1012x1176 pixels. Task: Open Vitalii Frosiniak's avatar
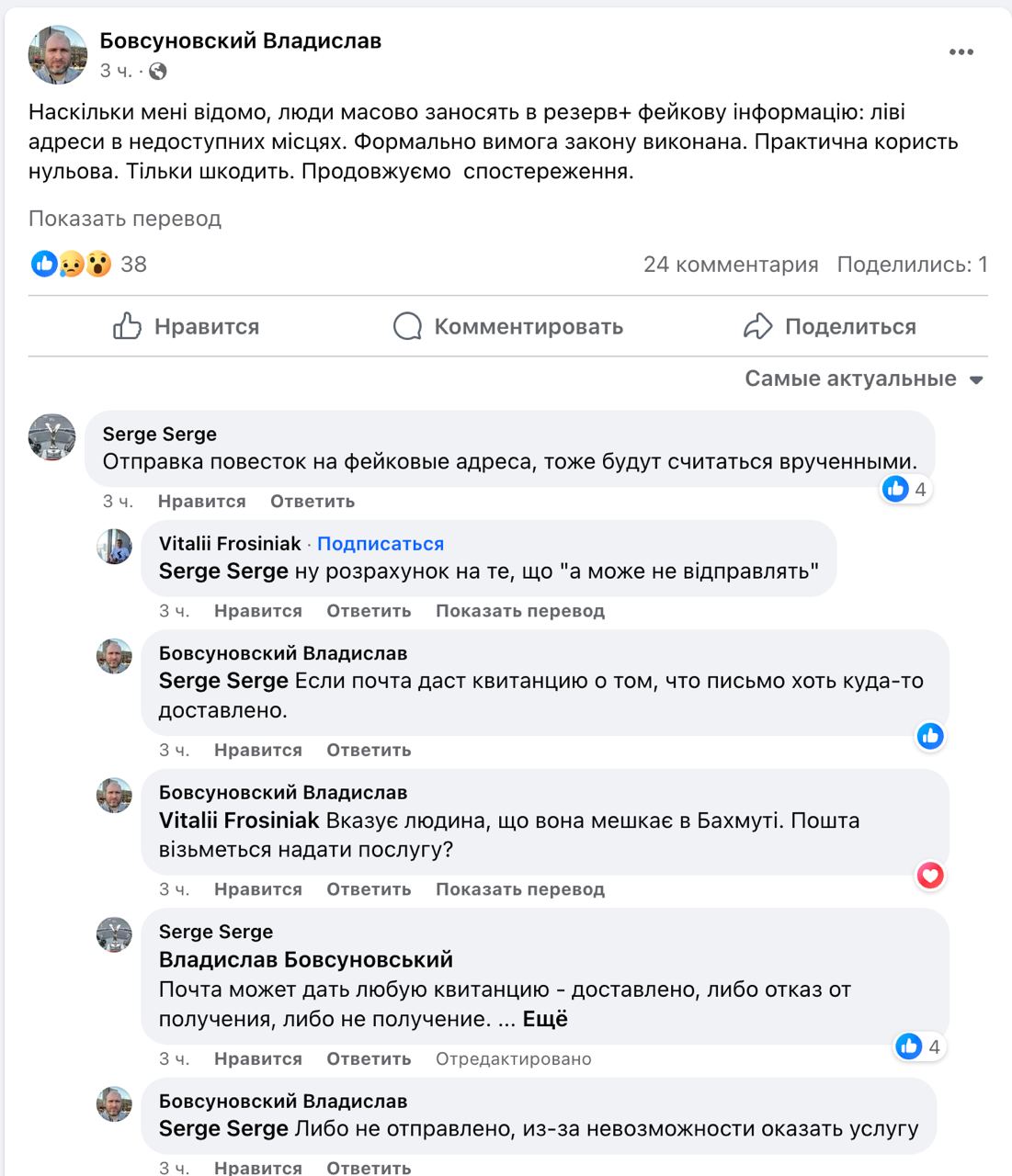(115, 547)
